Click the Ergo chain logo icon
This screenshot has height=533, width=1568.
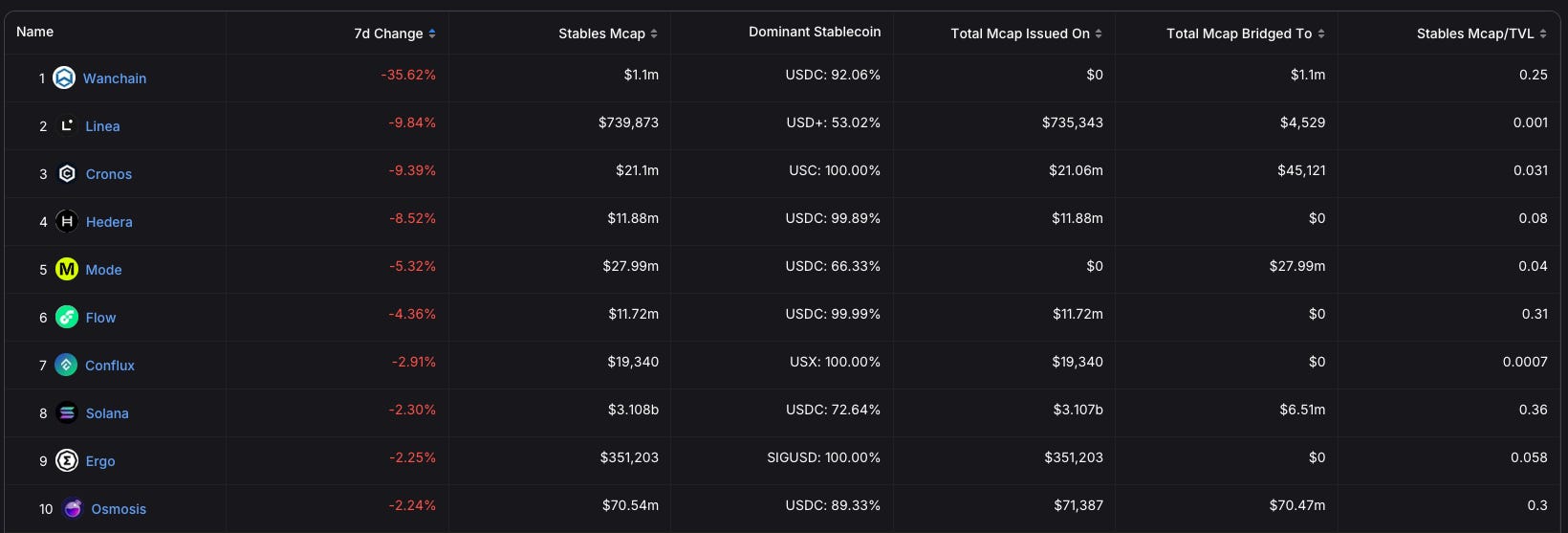(x=67, y=461)
